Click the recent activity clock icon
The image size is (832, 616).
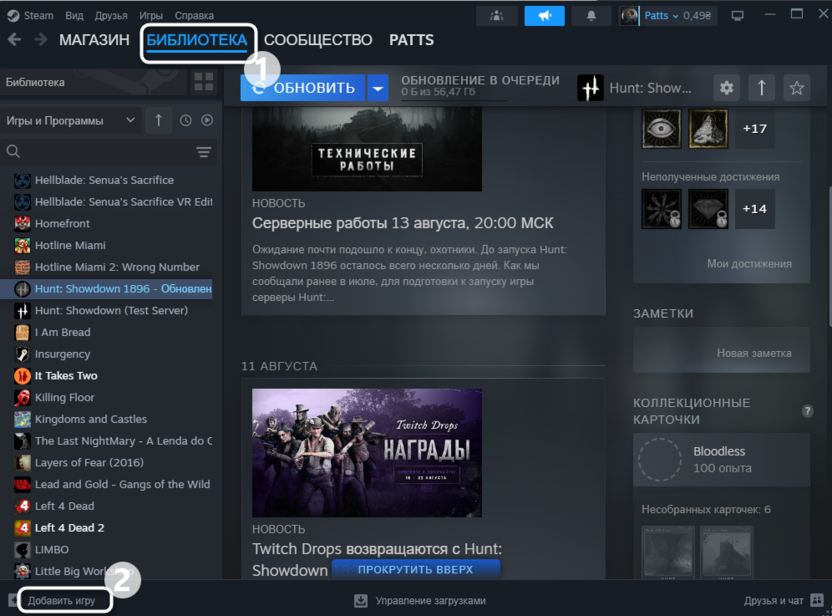pos(186,121)
